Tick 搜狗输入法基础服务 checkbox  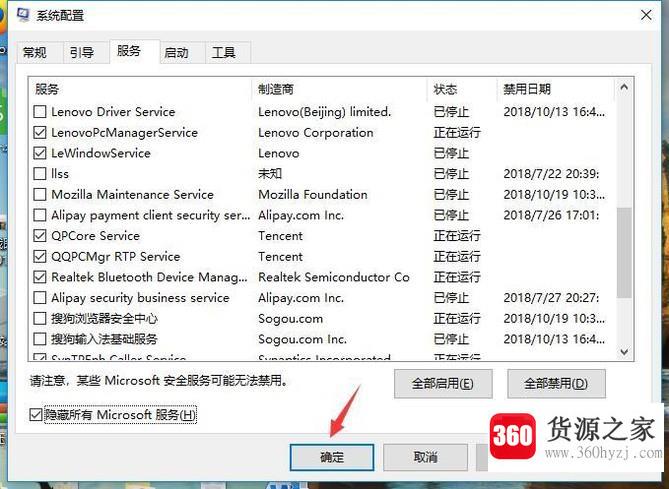pos(40,339)
